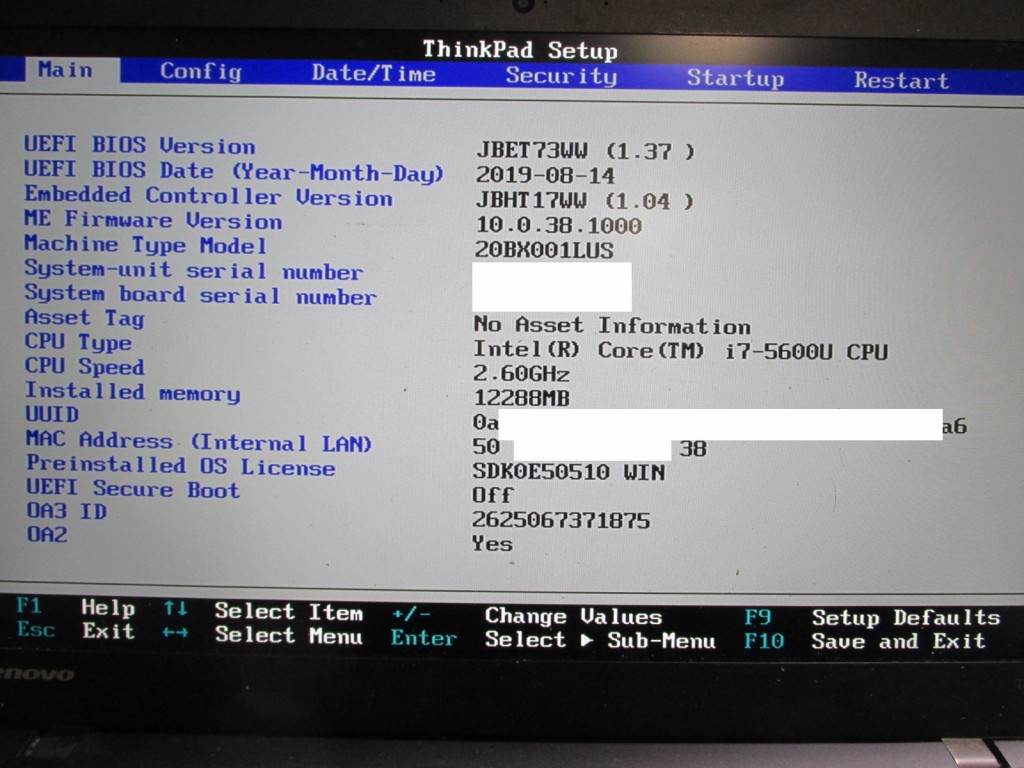
Task: Open the Security tab
Action: [561, 76]
